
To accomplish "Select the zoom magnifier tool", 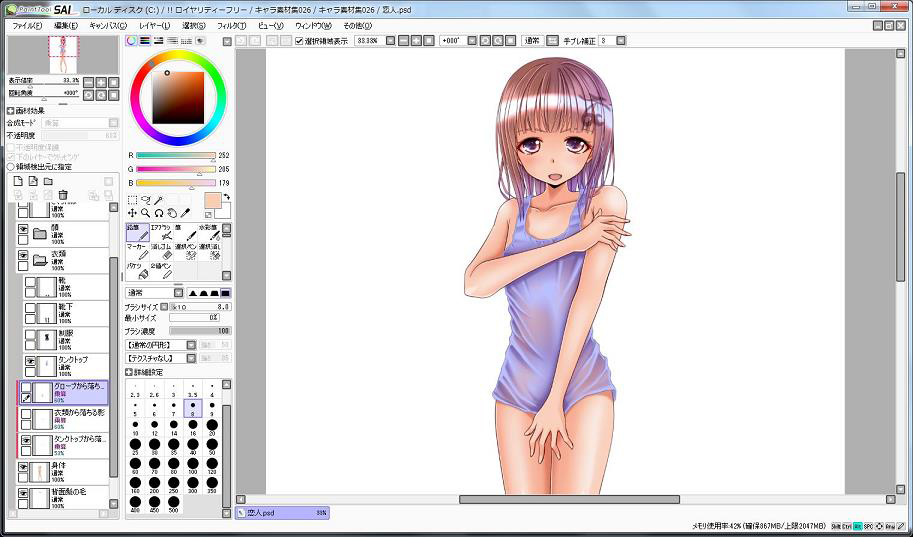I will pyautogui.click(x=146, y=213).
